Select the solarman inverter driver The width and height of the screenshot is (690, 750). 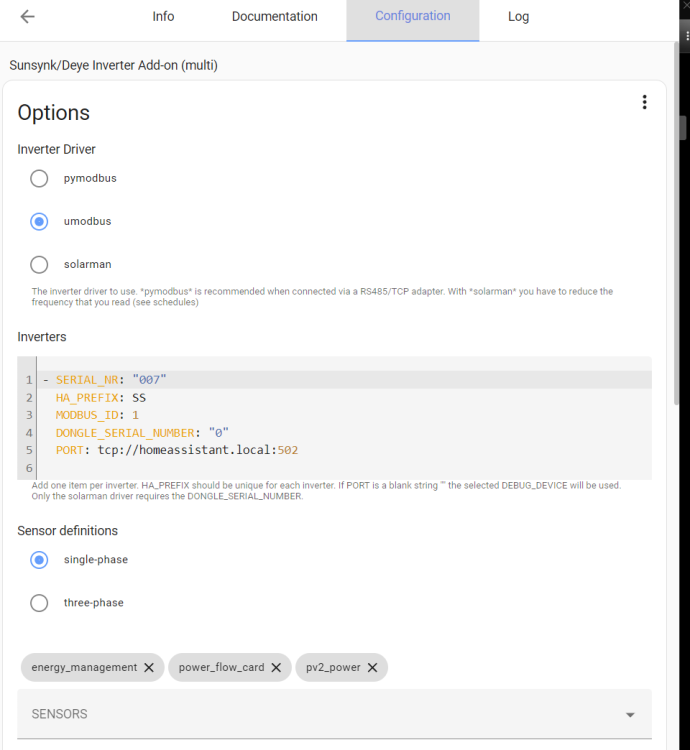tap(39, 265)
